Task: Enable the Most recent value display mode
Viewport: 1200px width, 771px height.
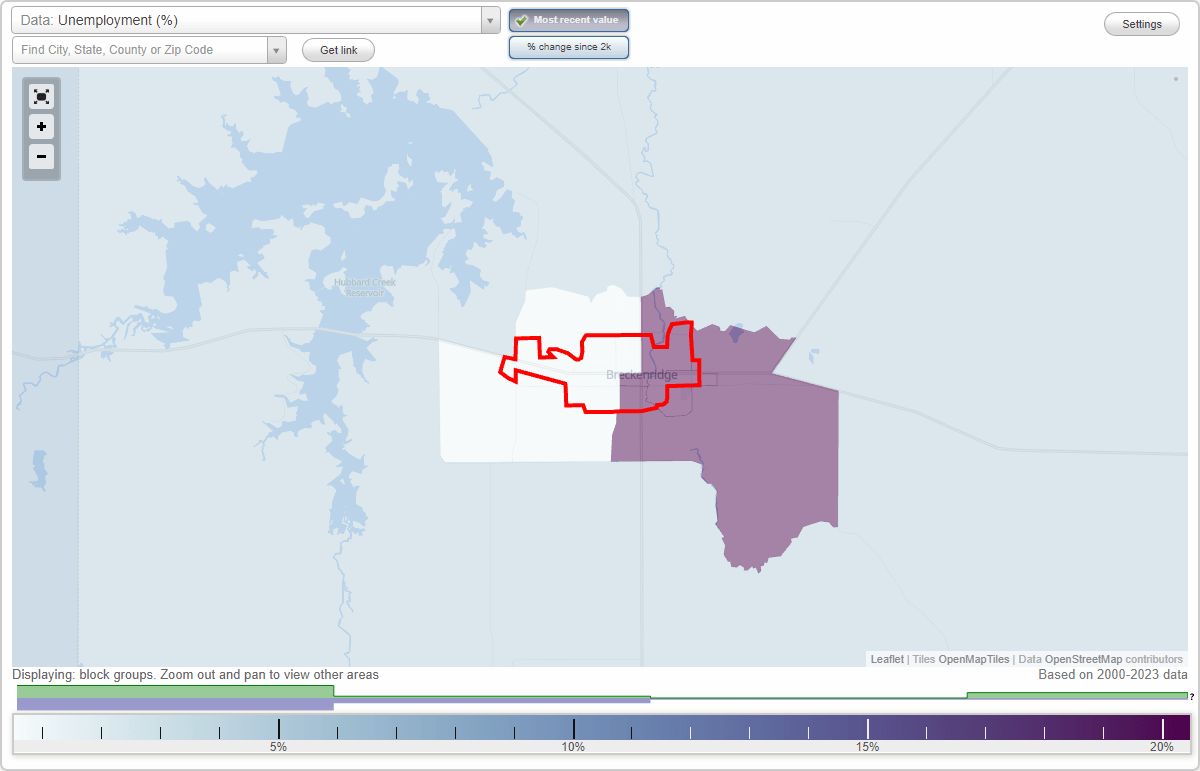Action: 568,20
